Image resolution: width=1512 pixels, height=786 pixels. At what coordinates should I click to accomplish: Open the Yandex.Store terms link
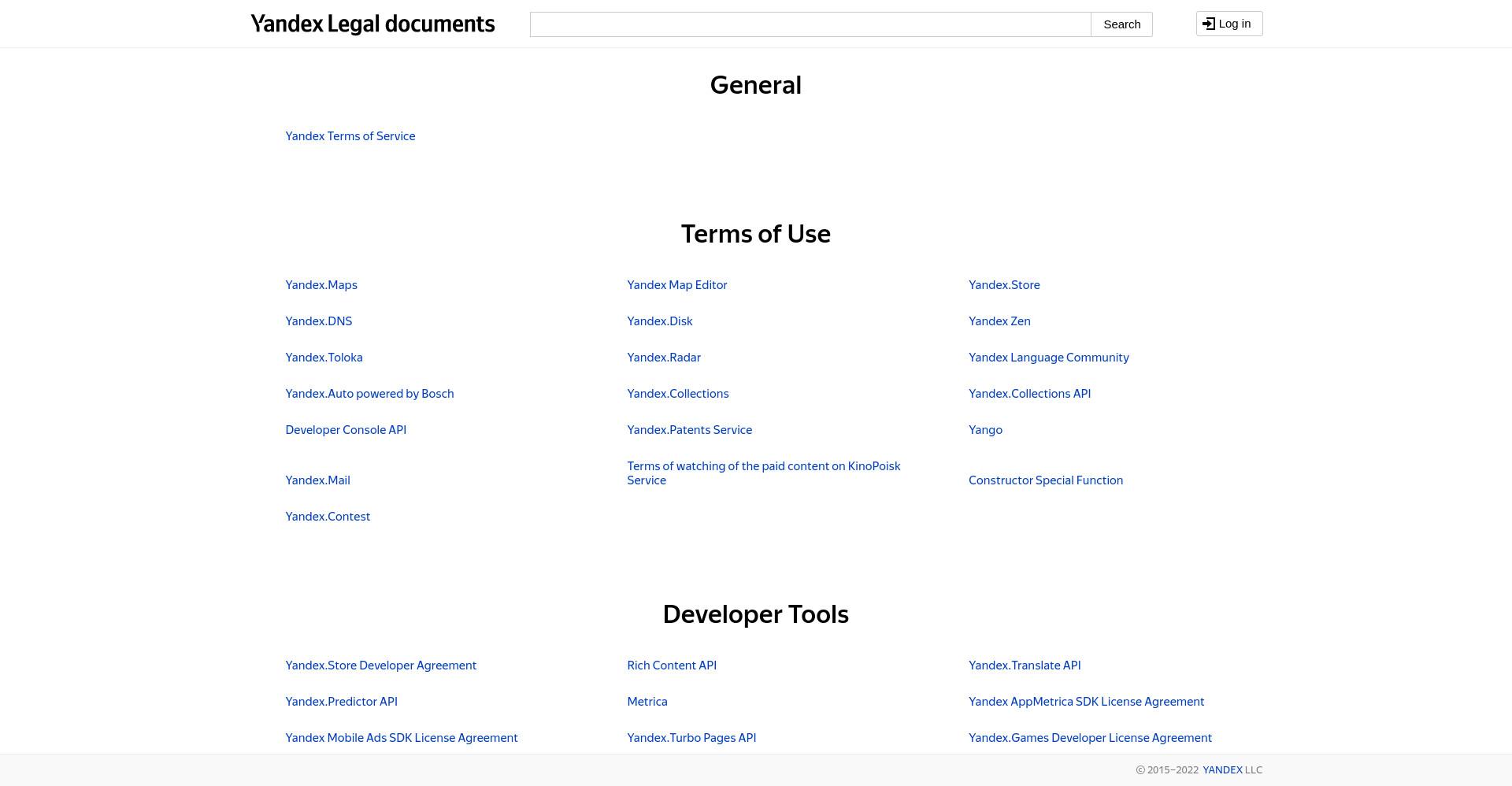[1004, 285]
